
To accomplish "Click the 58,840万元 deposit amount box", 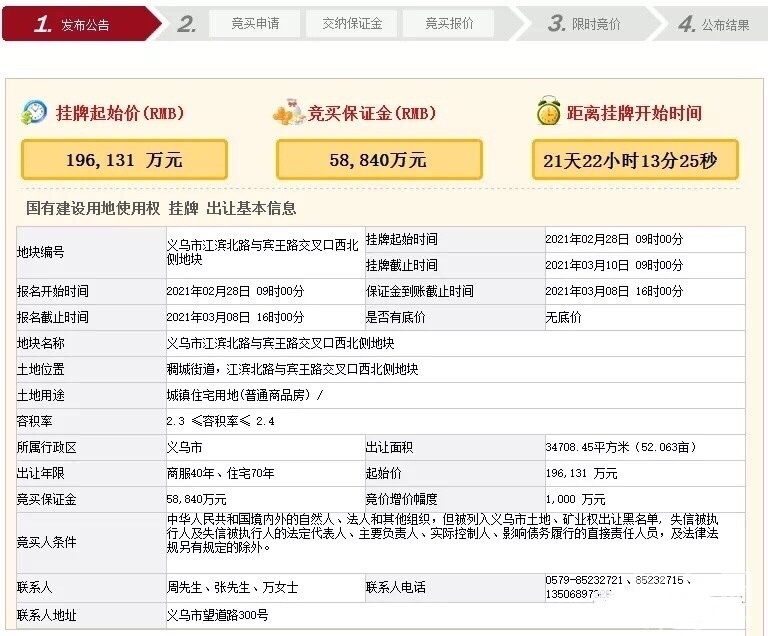I will click(379, 160).
